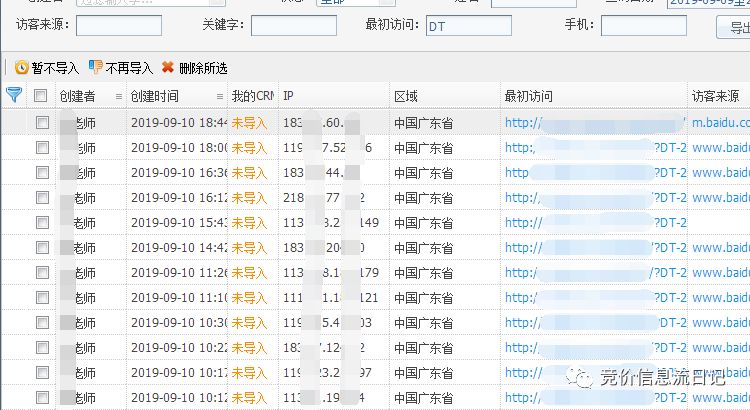Check the row created 2019-09-10 11:26
Screen dimensions: 750x410
pos(43,272)
